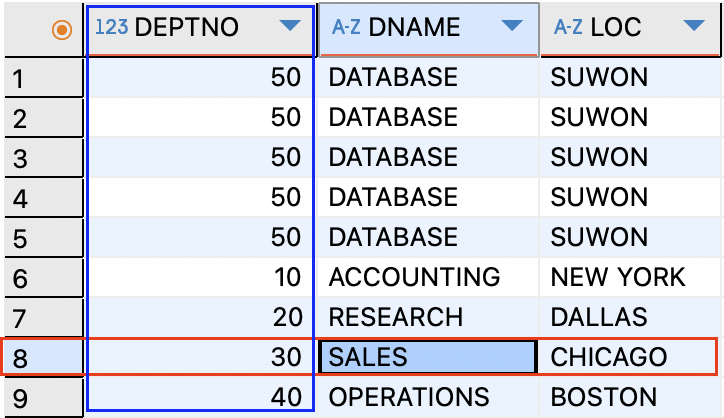Select the DNAME column header
The image size is (724, 418).
point(428,29)
